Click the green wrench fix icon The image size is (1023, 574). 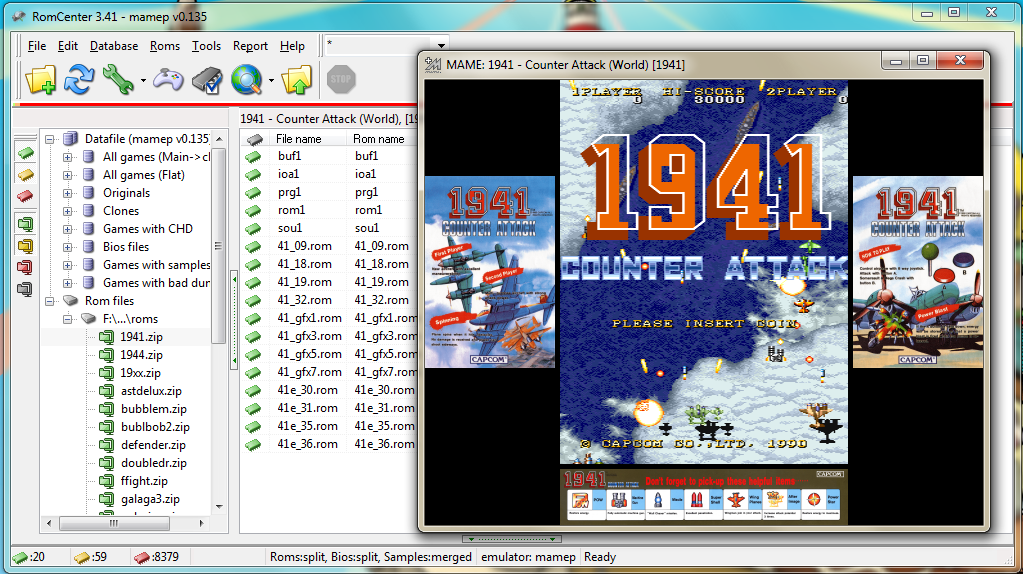pyautogui.click(x=119, y=80)
